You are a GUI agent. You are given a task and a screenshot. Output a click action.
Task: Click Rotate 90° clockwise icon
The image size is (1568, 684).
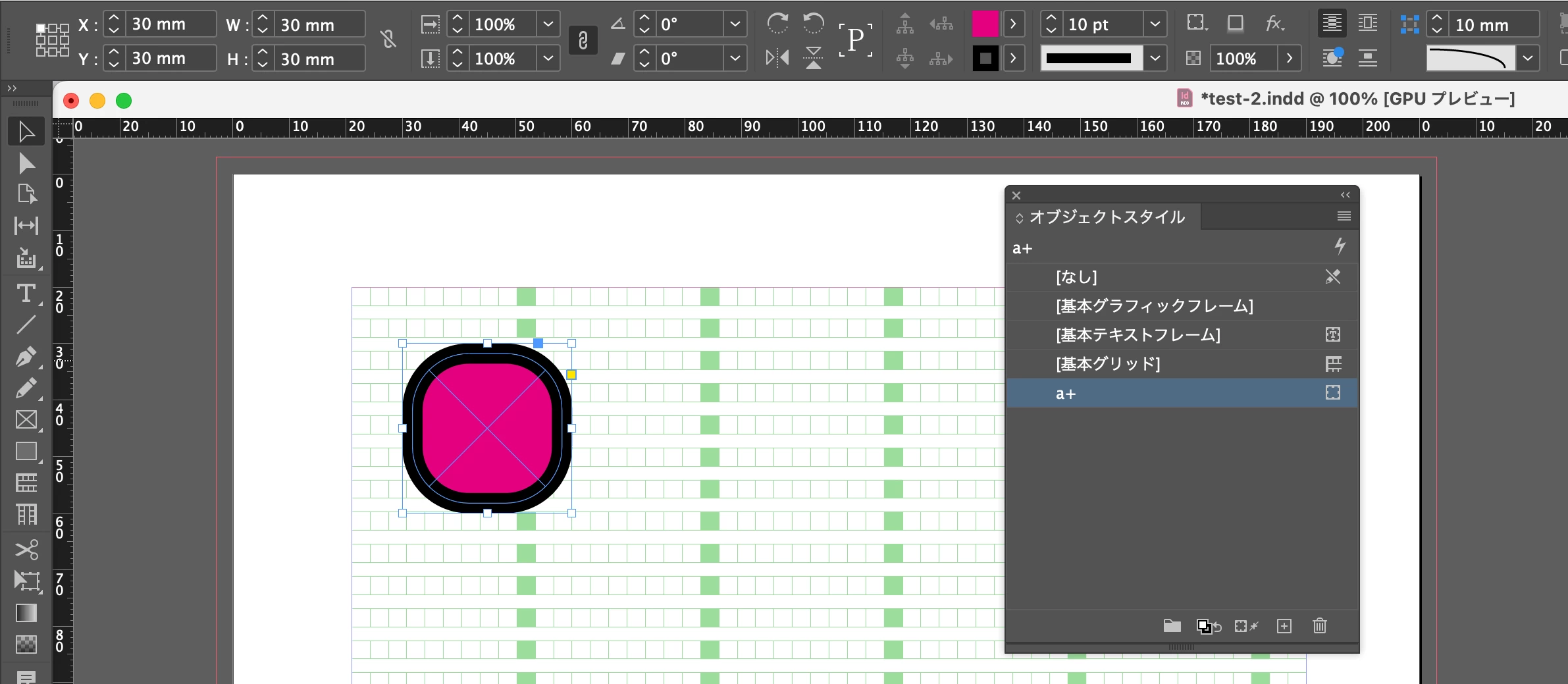tap(777, 24)
